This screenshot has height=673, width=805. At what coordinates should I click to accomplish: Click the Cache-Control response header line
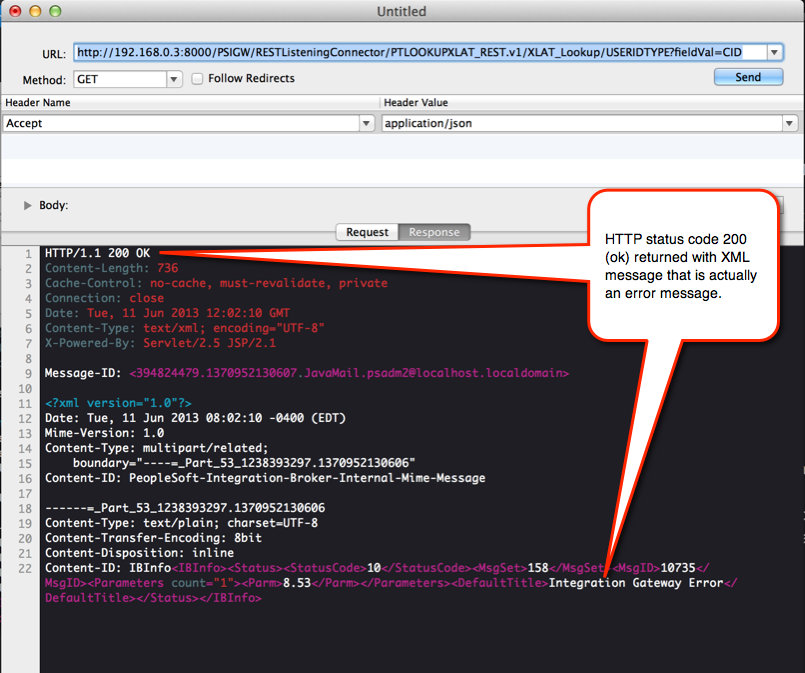tap(216, 283)
